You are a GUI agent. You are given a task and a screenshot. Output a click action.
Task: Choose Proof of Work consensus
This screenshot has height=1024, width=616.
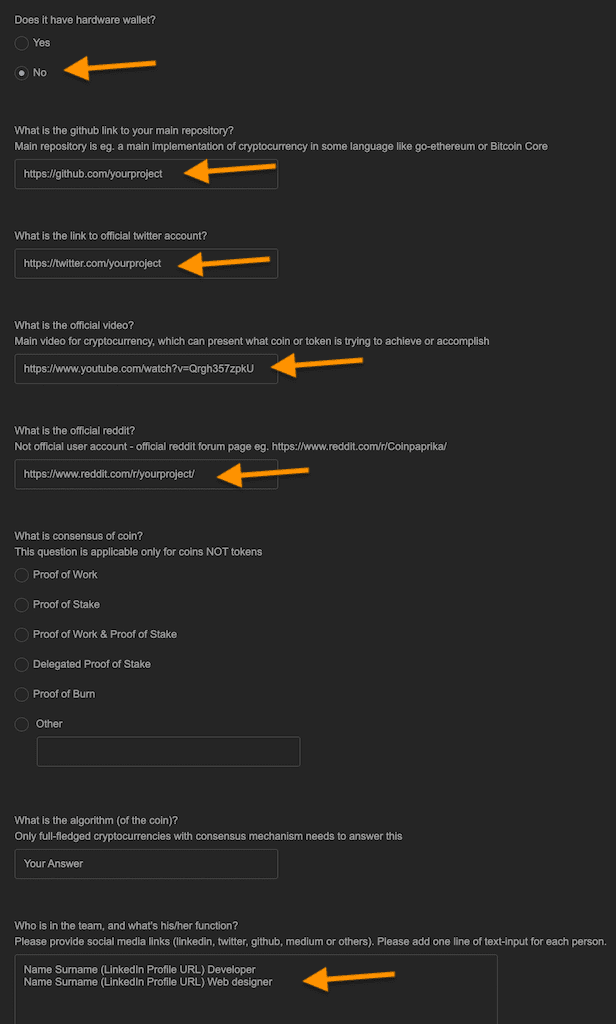pyautogui.click(x=22, y=575)
